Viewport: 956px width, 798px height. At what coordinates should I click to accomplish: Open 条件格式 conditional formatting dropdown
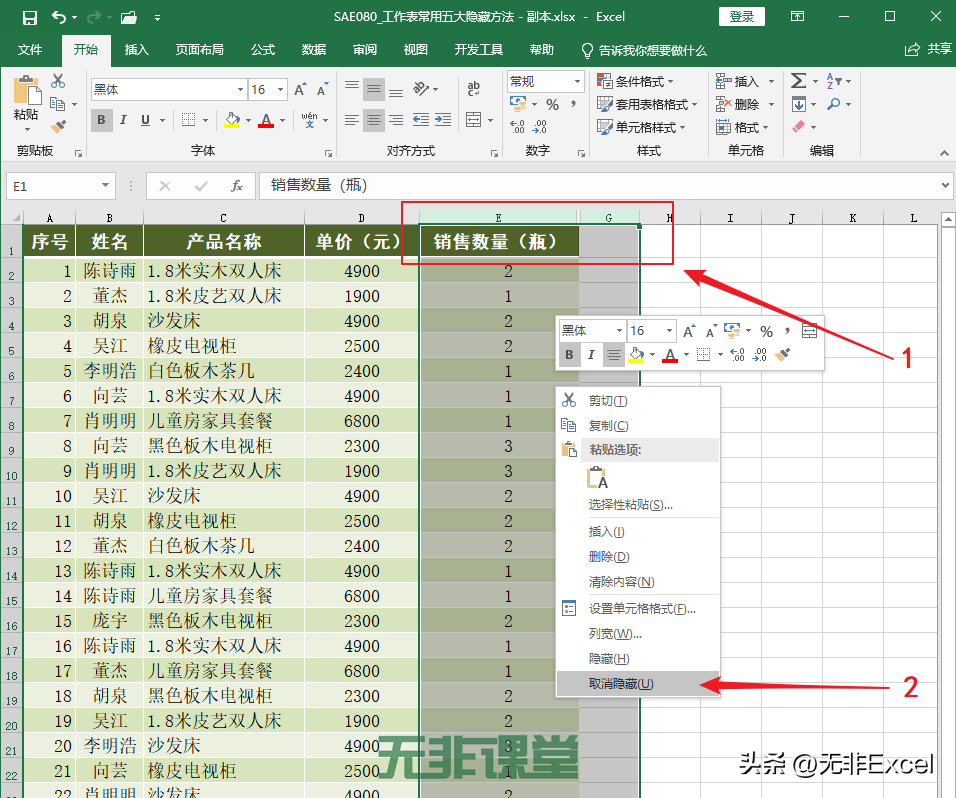pos(635,81)
